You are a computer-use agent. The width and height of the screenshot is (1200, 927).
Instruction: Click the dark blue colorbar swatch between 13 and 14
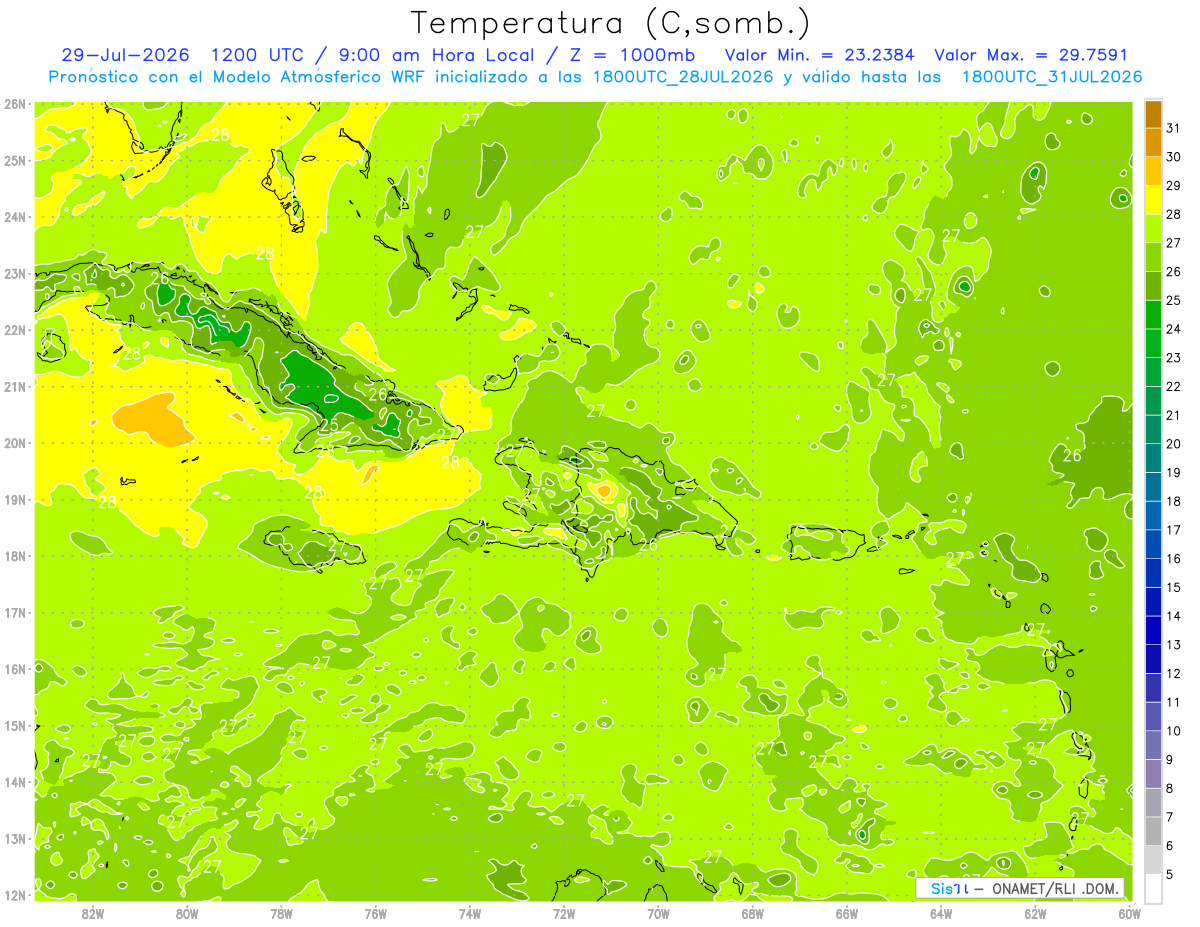[1153, 630]
